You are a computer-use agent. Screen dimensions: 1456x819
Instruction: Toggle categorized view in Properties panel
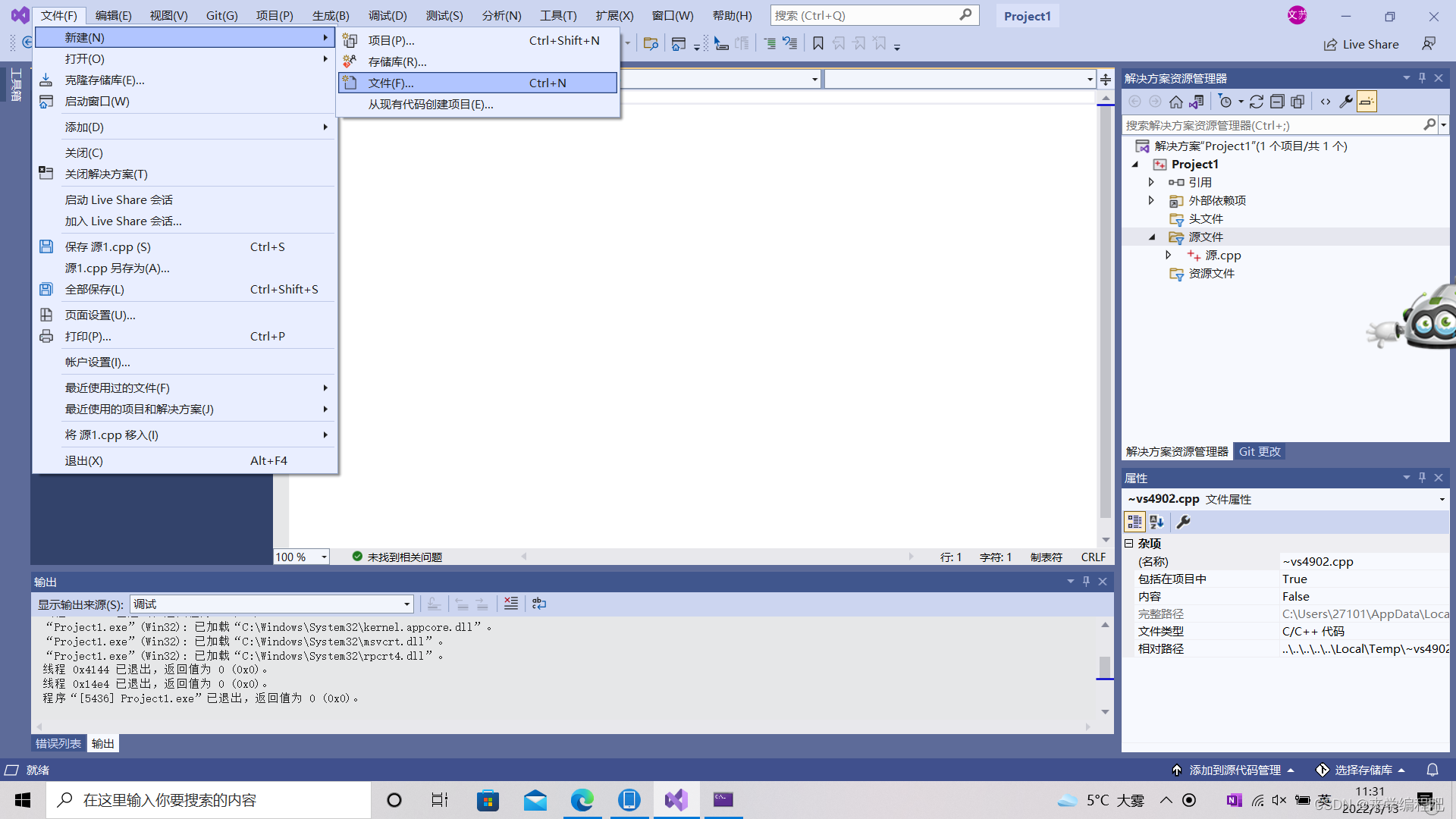click(x=1134, y=522)
